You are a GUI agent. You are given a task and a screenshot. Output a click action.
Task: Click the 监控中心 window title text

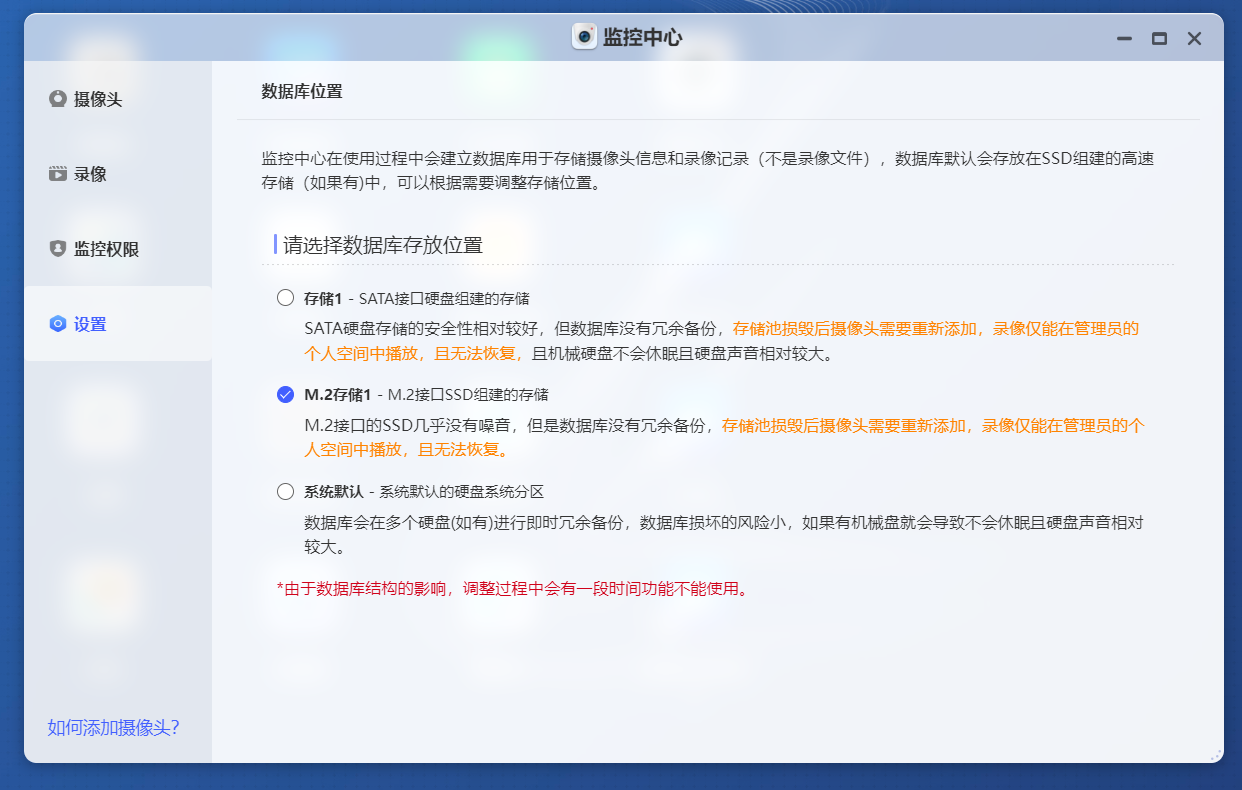tap(643, 38)
